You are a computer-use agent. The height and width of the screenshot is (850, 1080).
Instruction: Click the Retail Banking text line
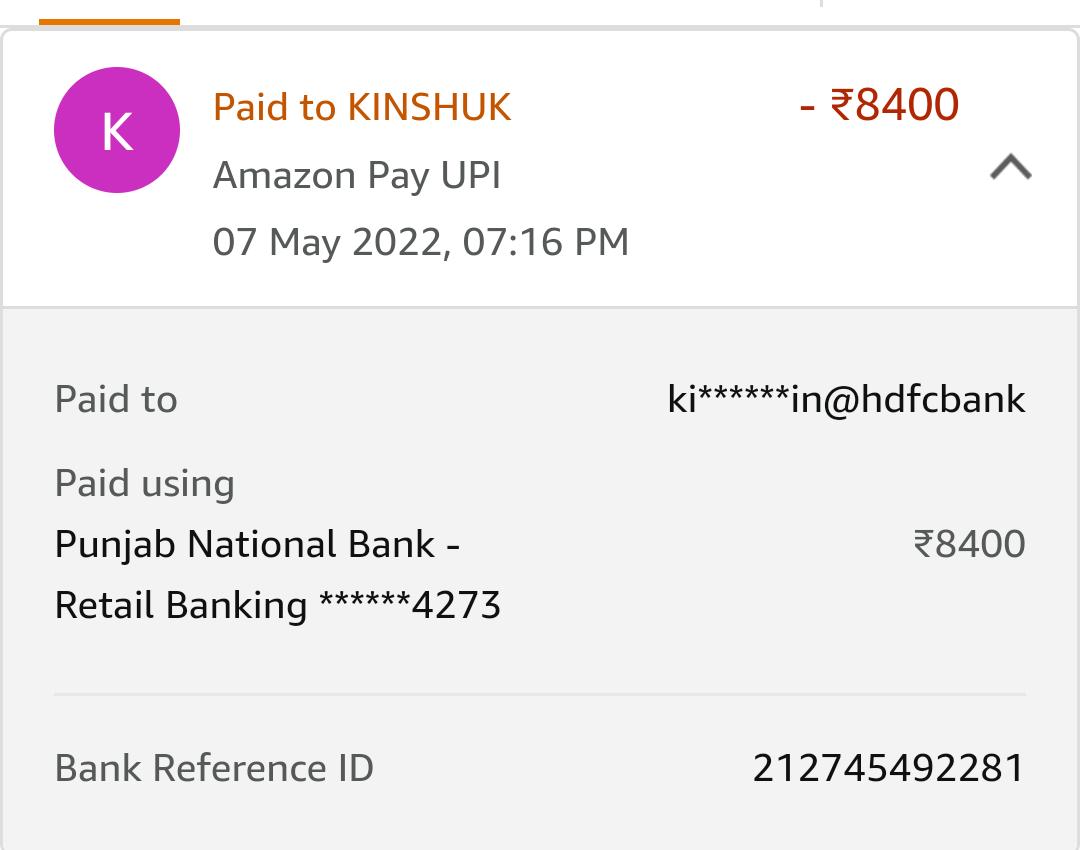[x=180, y=605]
